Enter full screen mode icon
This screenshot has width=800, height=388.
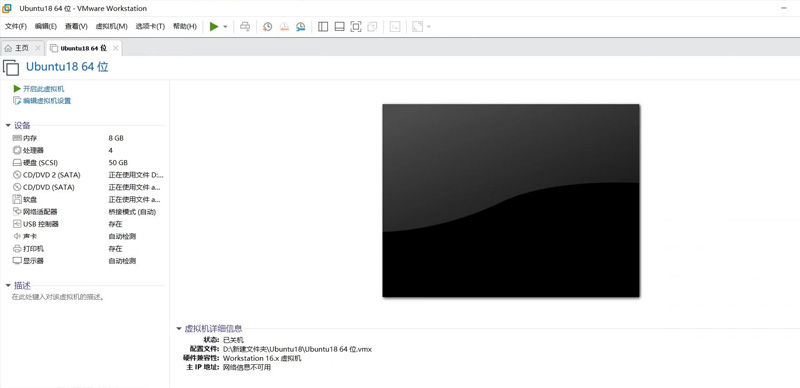pyautogui.click(x=356, y=27)
